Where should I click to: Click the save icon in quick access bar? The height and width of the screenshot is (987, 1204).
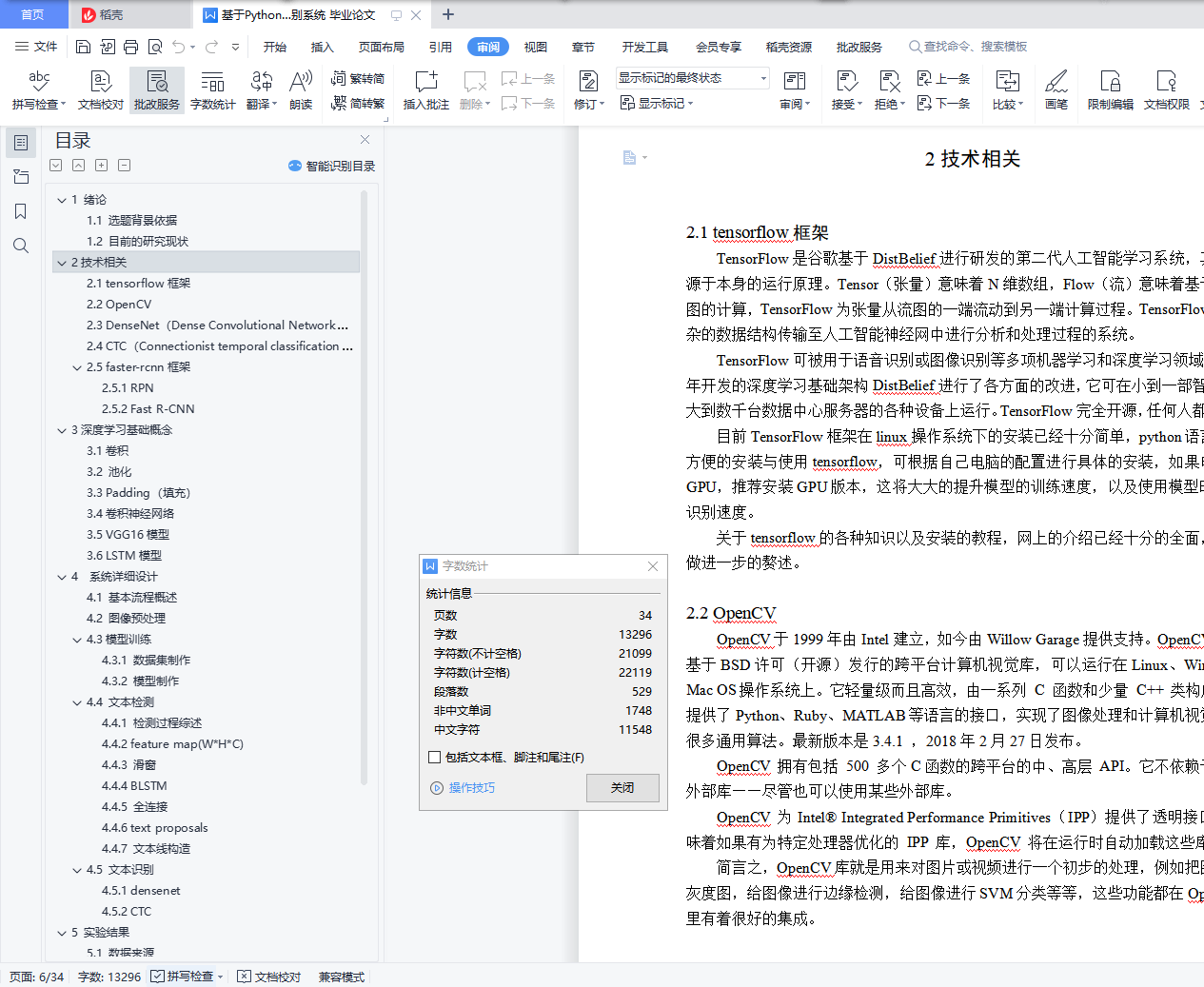point(83,47)
